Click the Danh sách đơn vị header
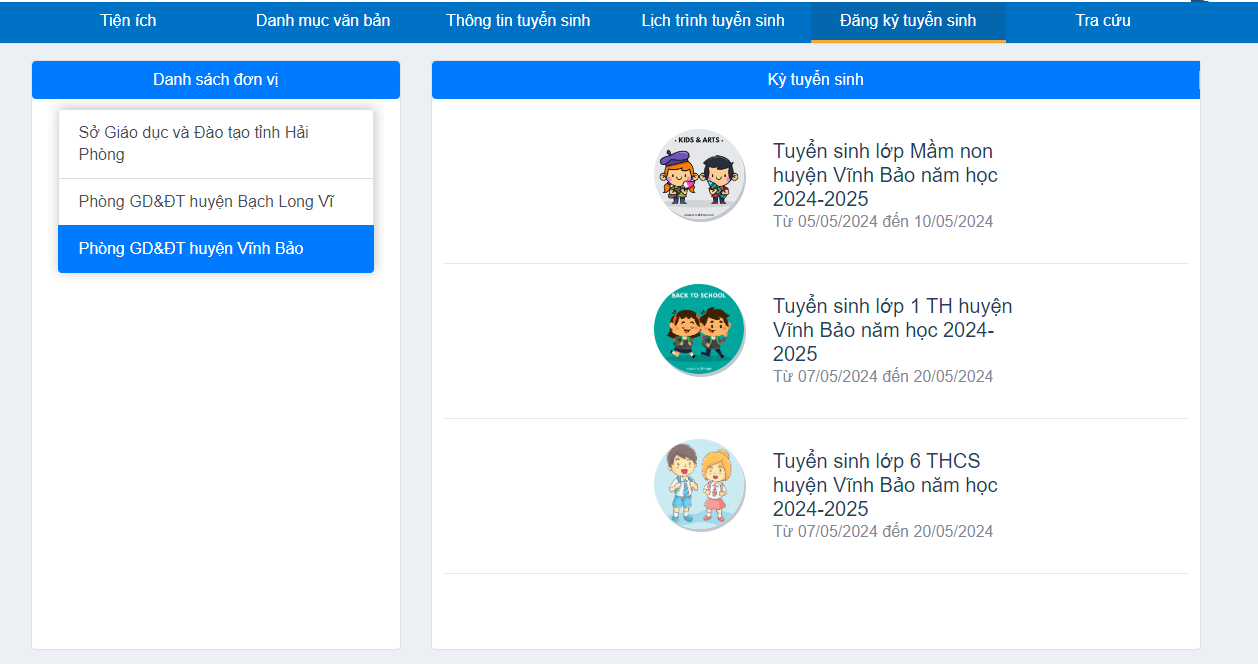1258x664 pixels. coord(215,80)
